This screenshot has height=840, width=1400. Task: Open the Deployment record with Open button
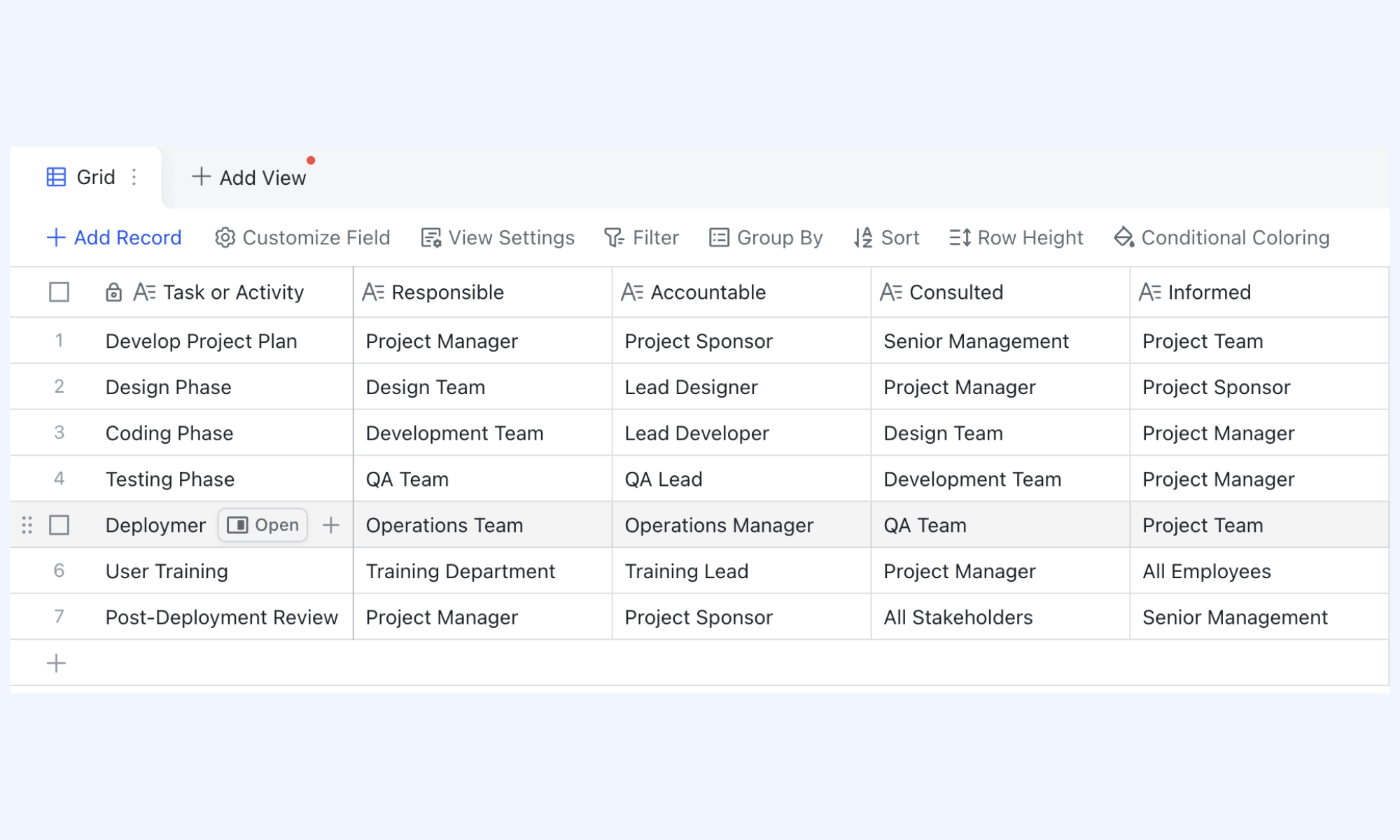click(x=263, y=525)
